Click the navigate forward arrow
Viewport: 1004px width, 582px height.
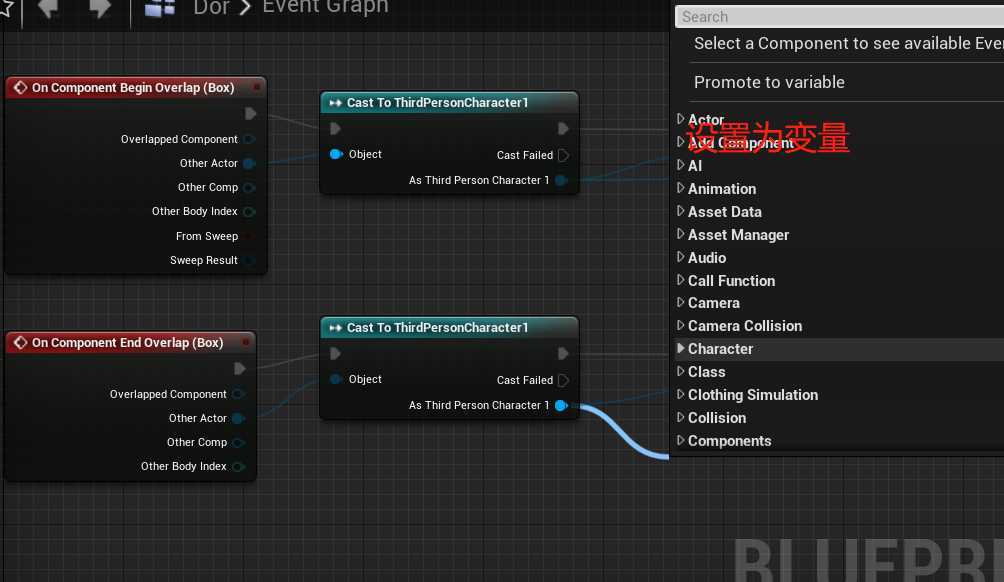pyautogui.click(x=99, y=8)
